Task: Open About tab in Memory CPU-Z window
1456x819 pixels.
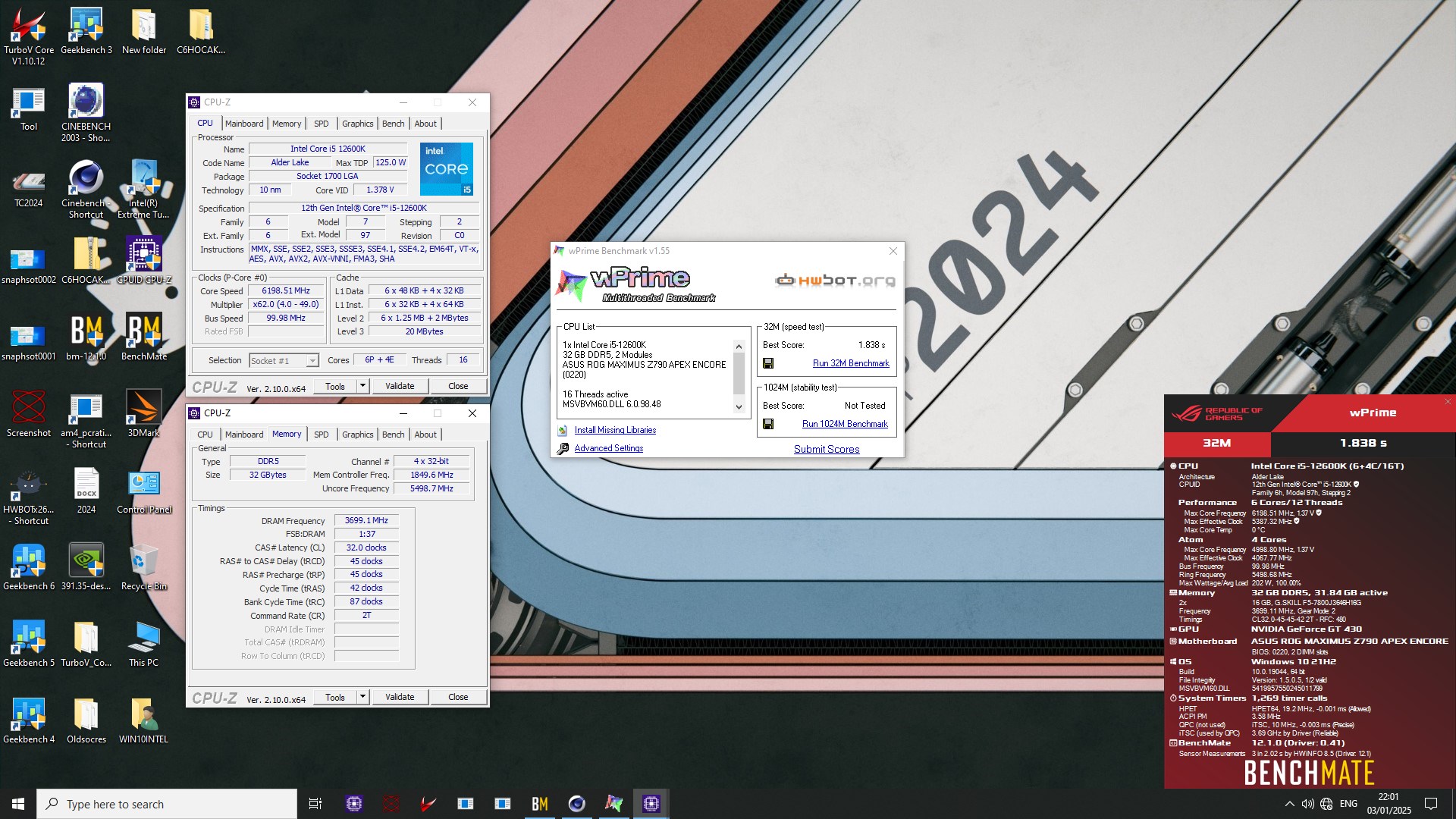Action: click(x=425, y=435)
